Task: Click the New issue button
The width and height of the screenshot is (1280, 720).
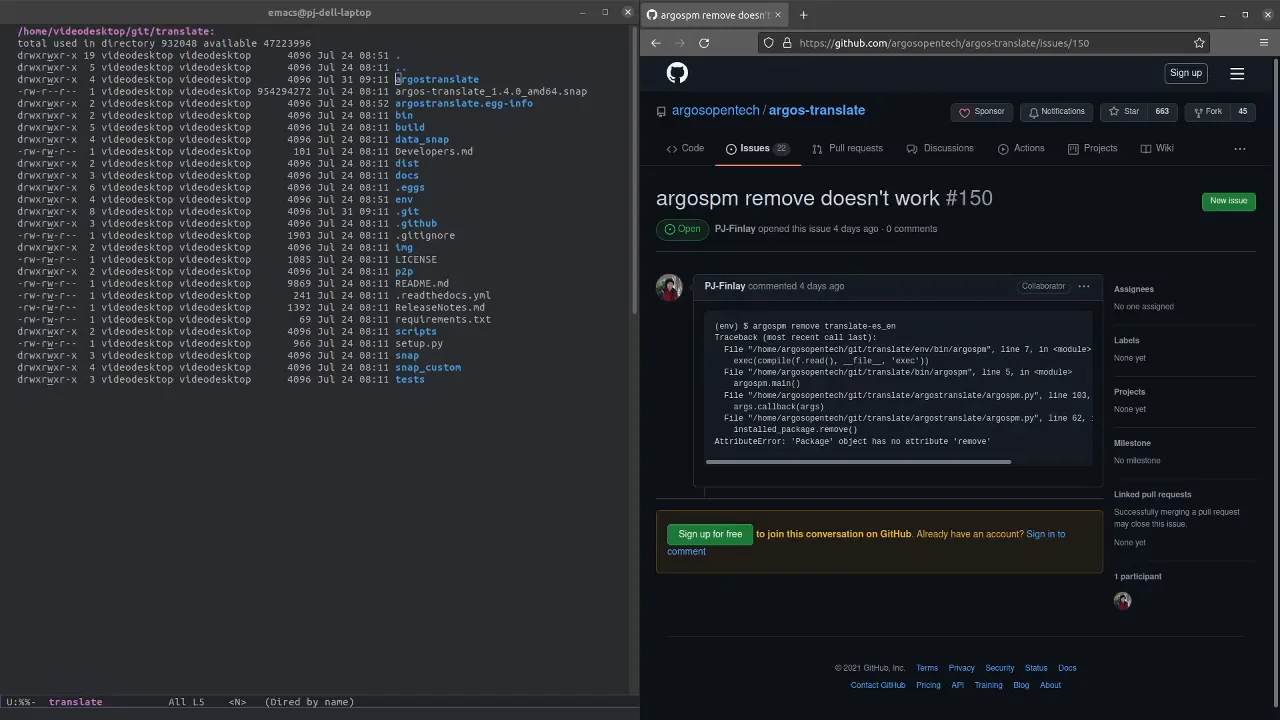Action: (x=1228, y=201)
